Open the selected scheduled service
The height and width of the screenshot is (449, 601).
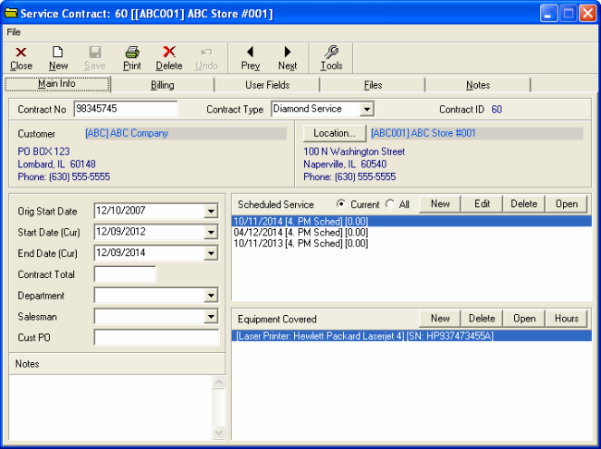[x=566, y=204]
